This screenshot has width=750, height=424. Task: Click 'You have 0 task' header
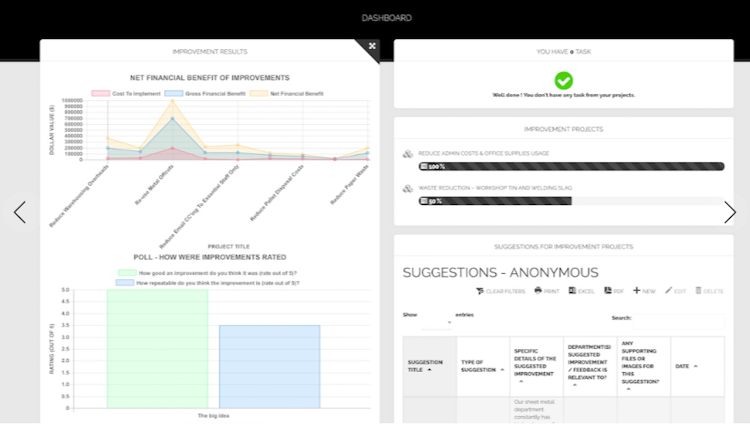(x=563, y=52)
